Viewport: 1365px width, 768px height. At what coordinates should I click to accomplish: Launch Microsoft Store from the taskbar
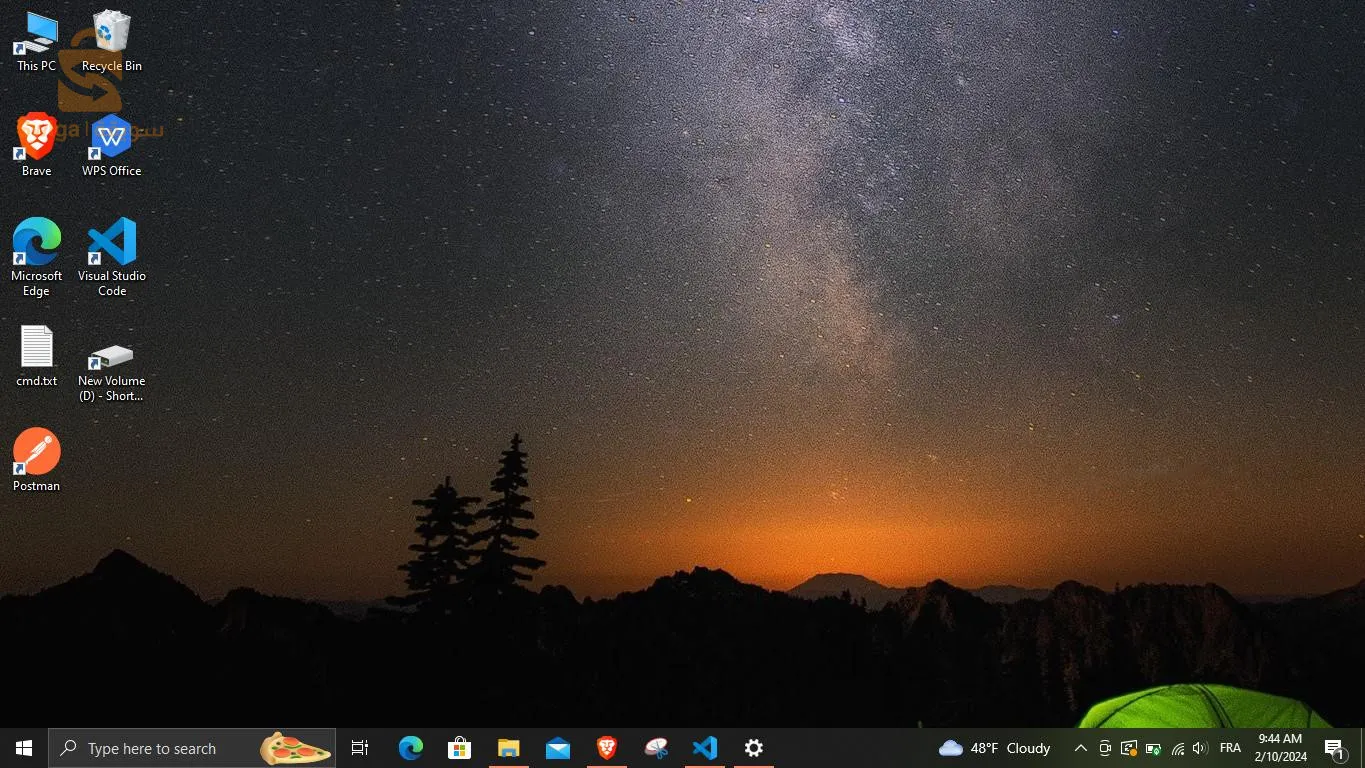[459, 747]
